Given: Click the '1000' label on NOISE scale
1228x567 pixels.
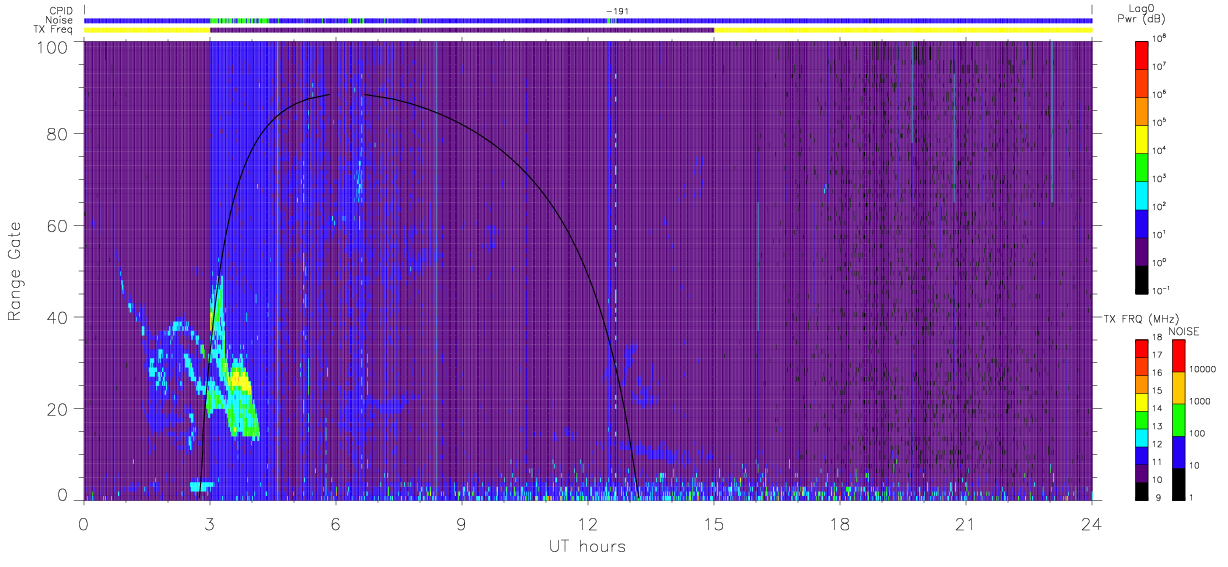Looking at the screenshot, I should pos(1200,403).
